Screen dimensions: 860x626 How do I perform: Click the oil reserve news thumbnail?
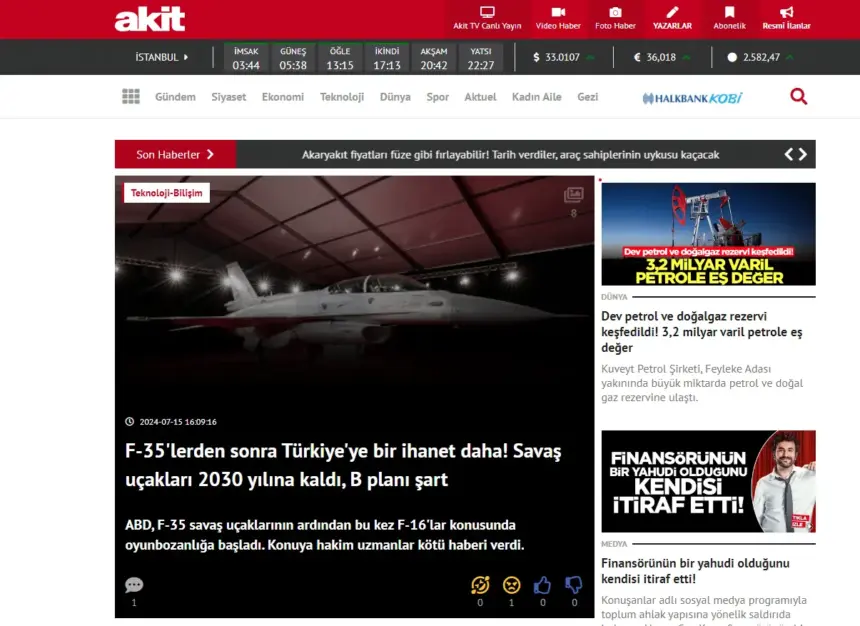708,234
